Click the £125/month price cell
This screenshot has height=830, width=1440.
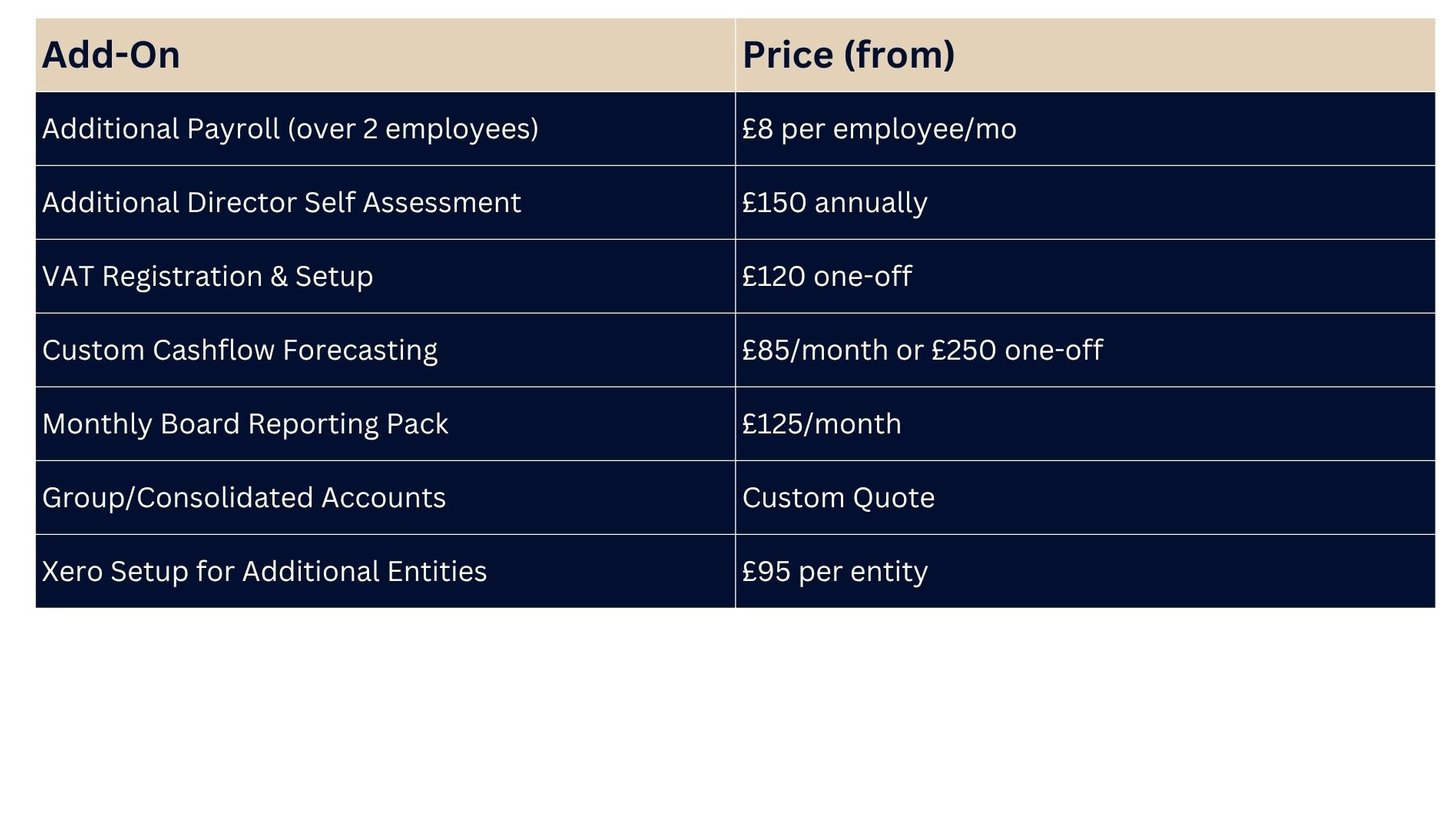pos(821,424)
